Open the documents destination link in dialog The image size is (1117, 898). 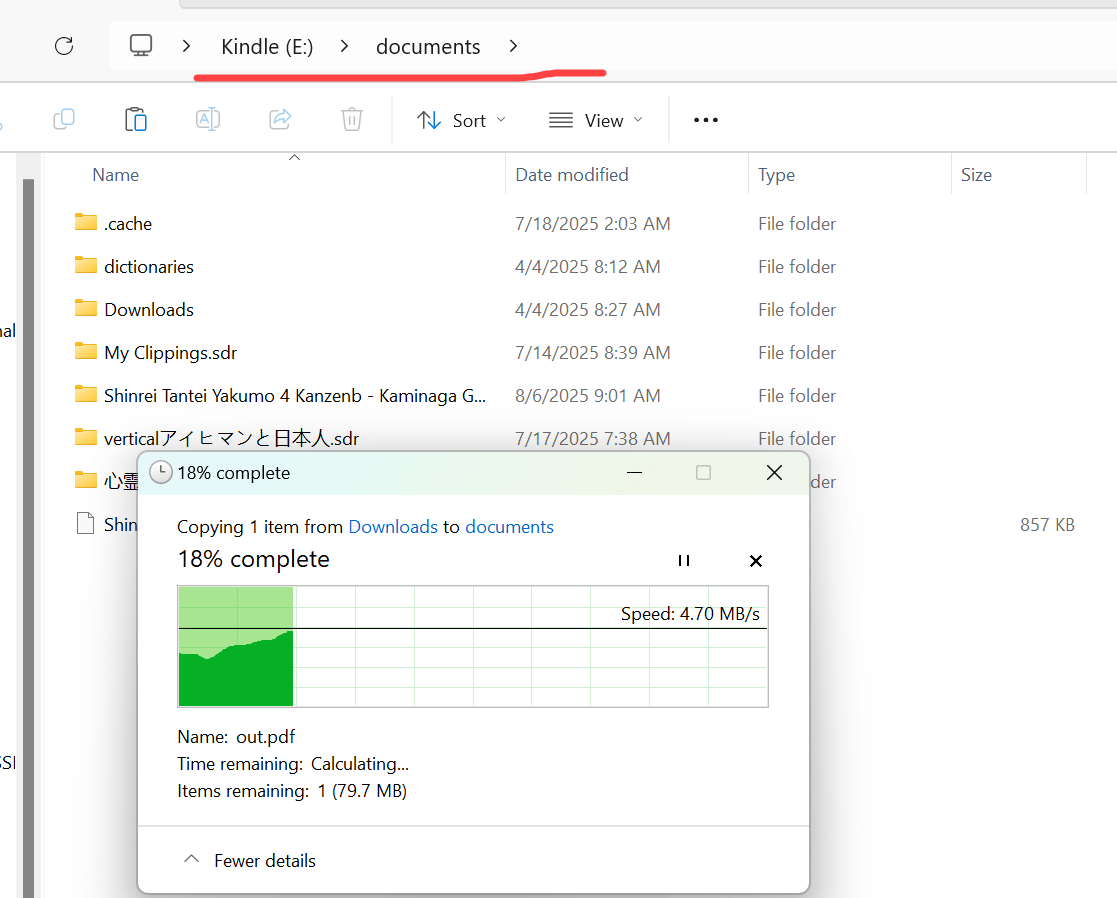click(509, 527)
